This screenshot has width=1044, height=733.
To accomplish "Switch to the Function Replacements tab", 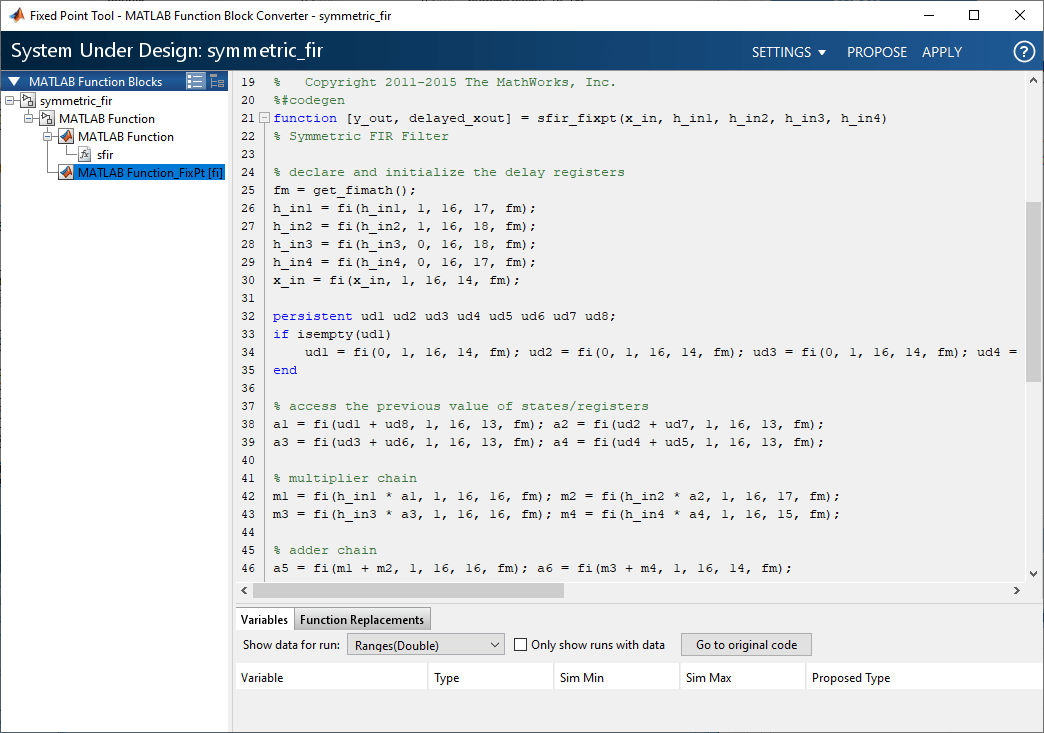I will click(x=364, y=620).
